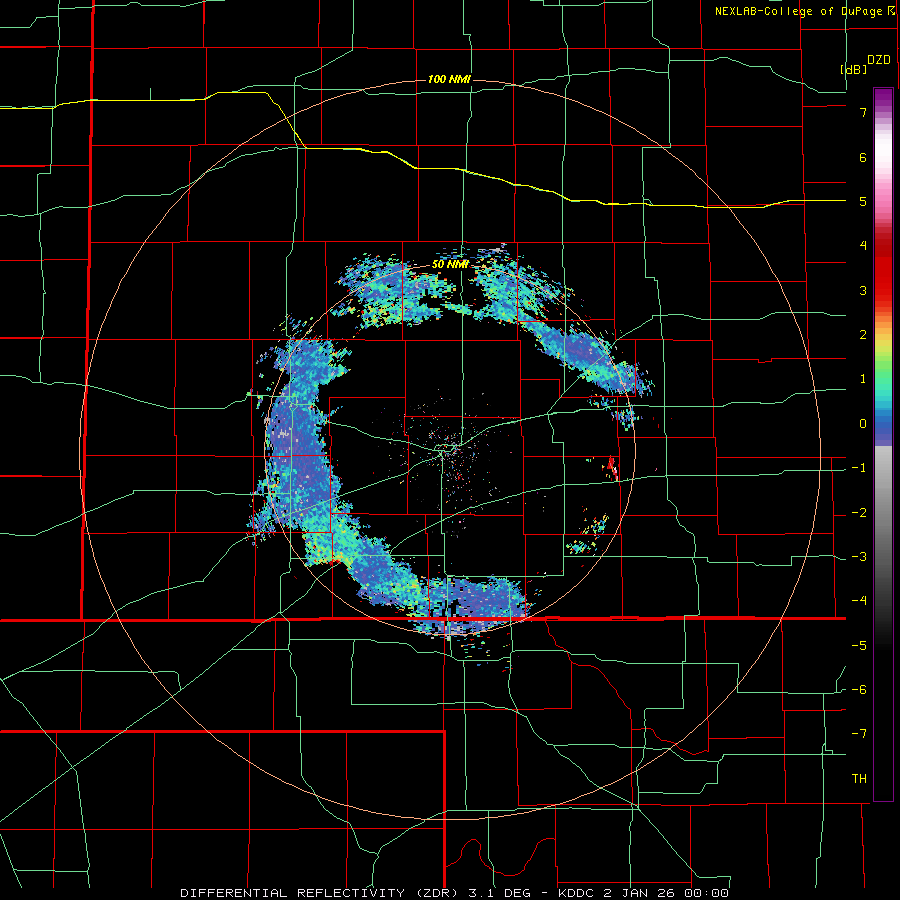Click the color bar at value 7

pos(883,112)
